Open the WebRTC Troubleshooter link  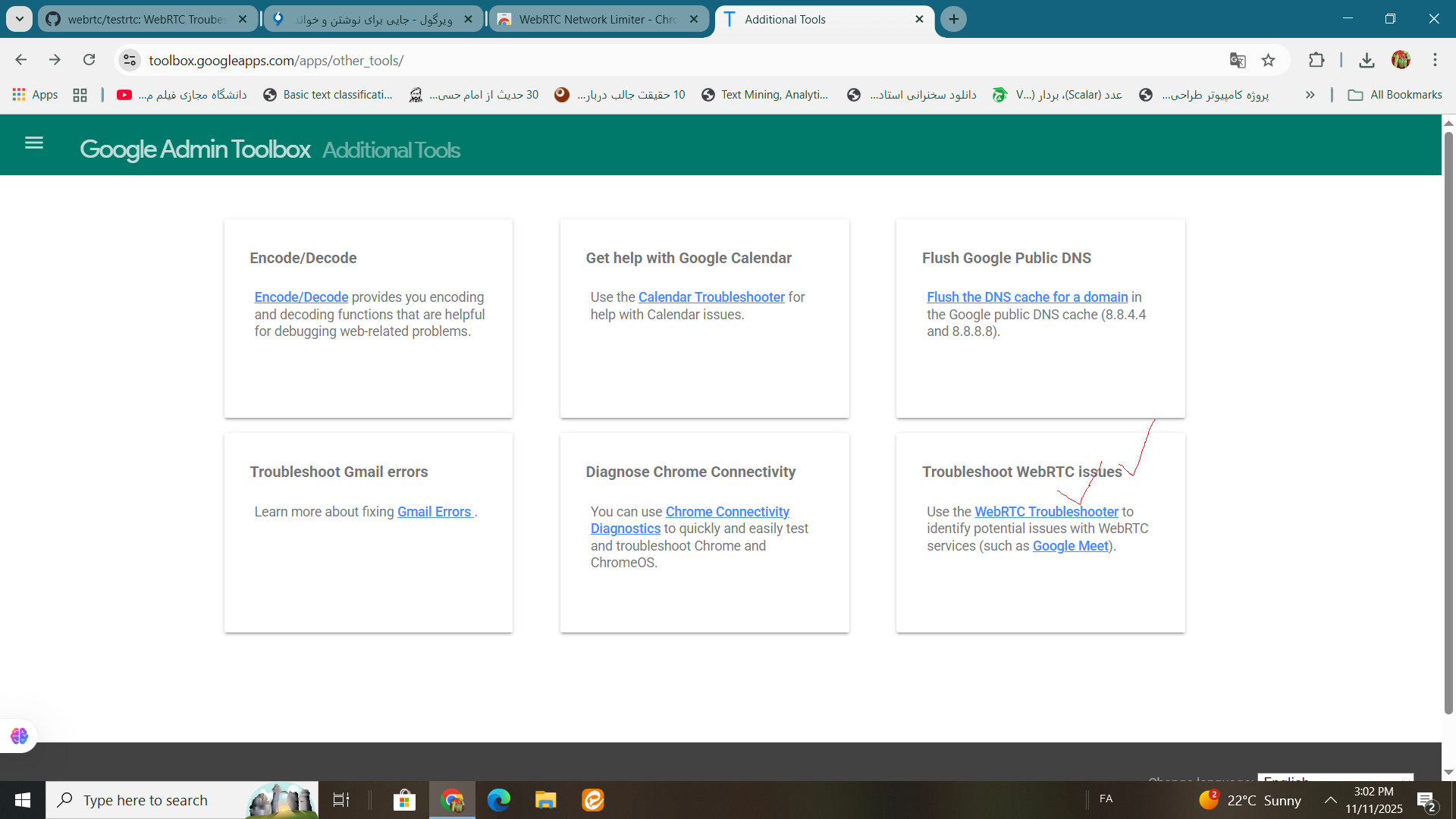coord(1046,512)
